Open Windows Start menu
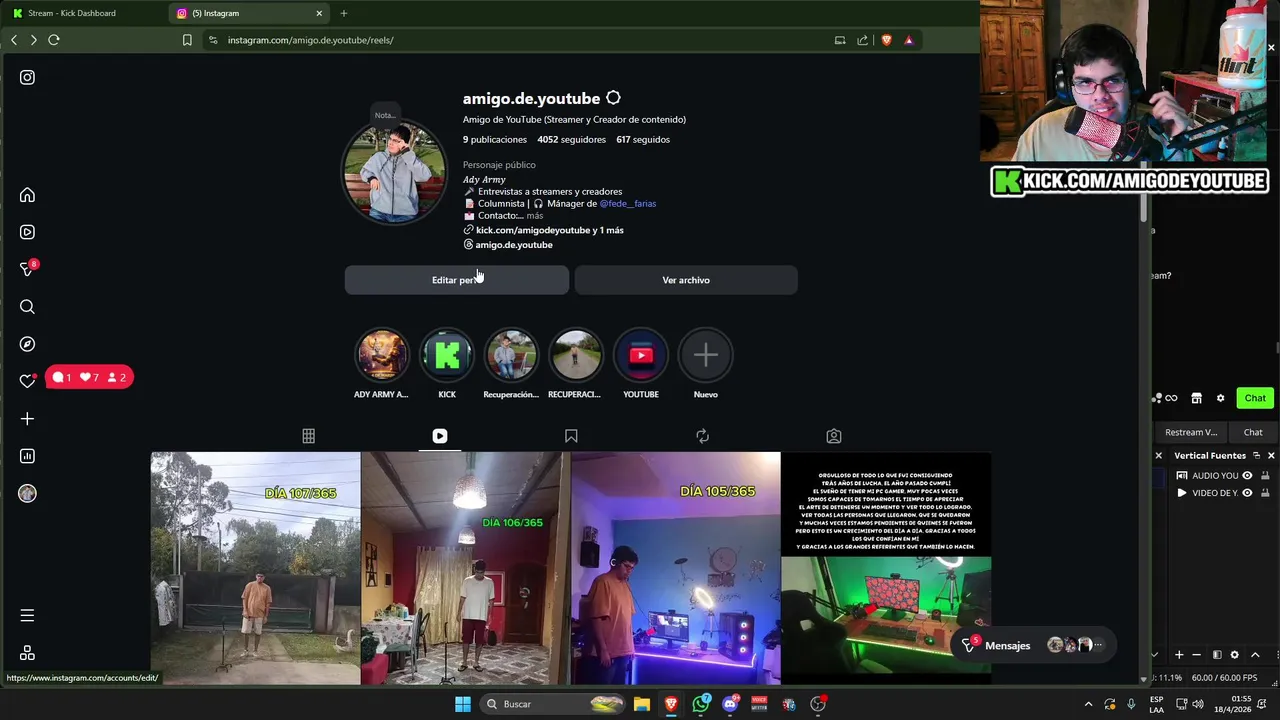This screenshot has height=720, width=1280. 463,704
